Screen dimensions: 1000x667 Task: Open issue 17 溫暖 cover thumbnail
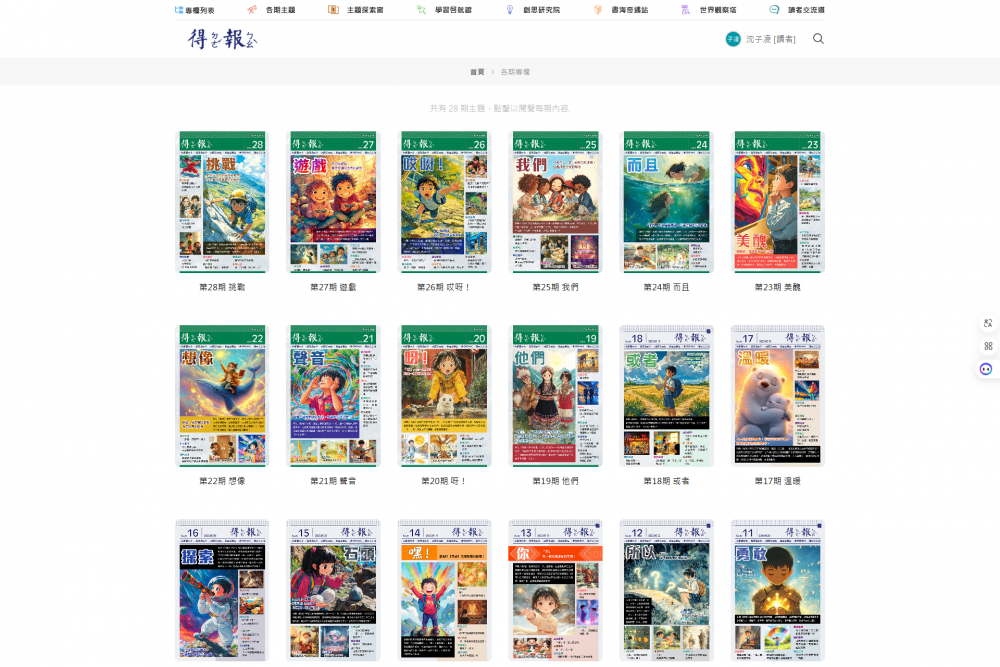(778, 396)
